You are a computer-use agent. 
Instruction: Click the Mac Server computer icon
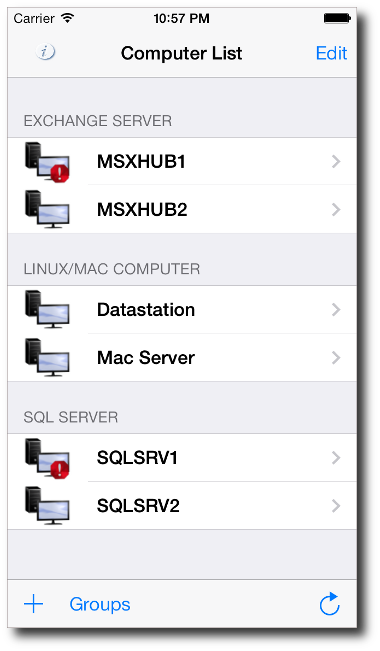47,357
